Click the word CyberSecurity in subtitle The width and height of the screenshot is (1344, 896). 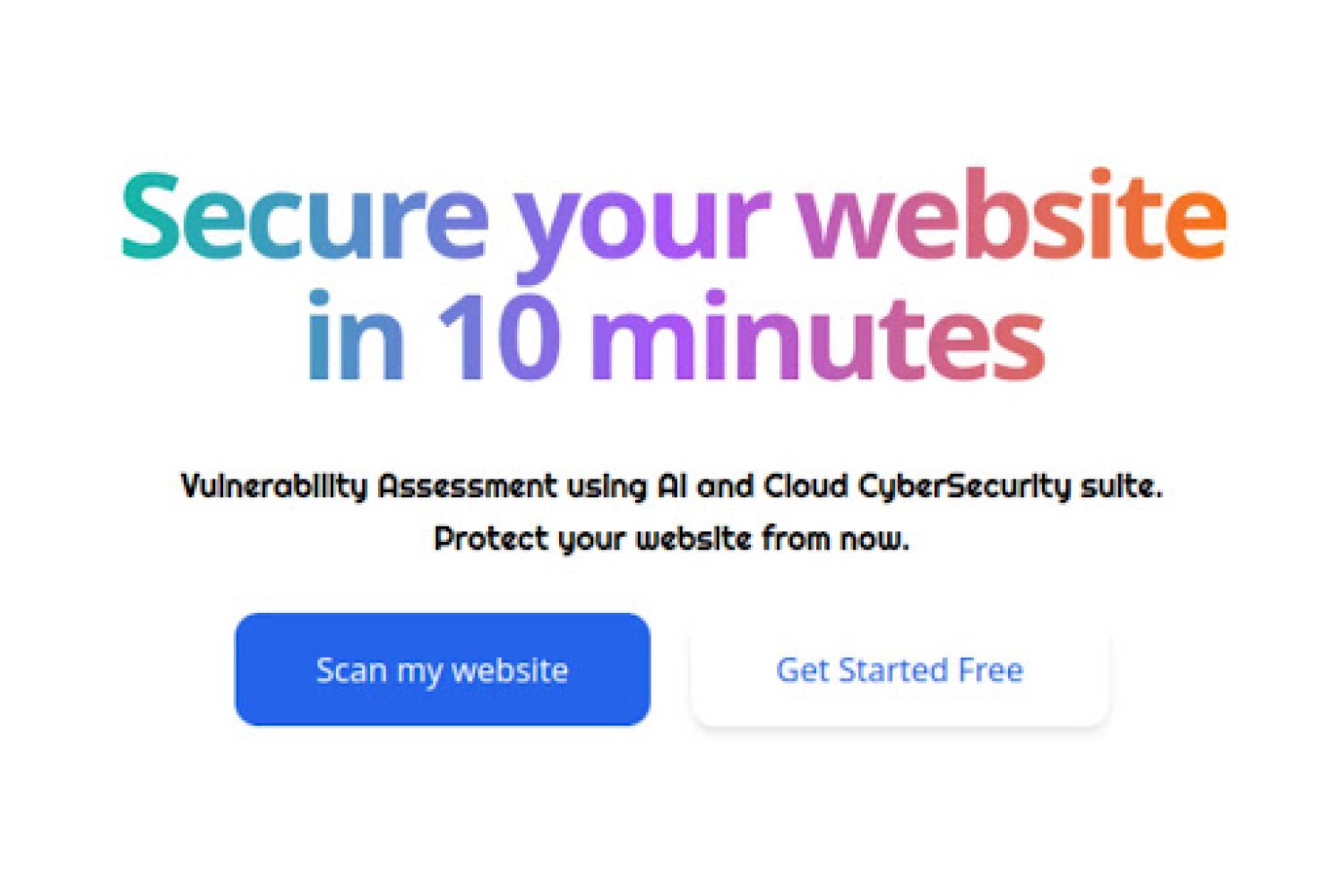point(964,487)
